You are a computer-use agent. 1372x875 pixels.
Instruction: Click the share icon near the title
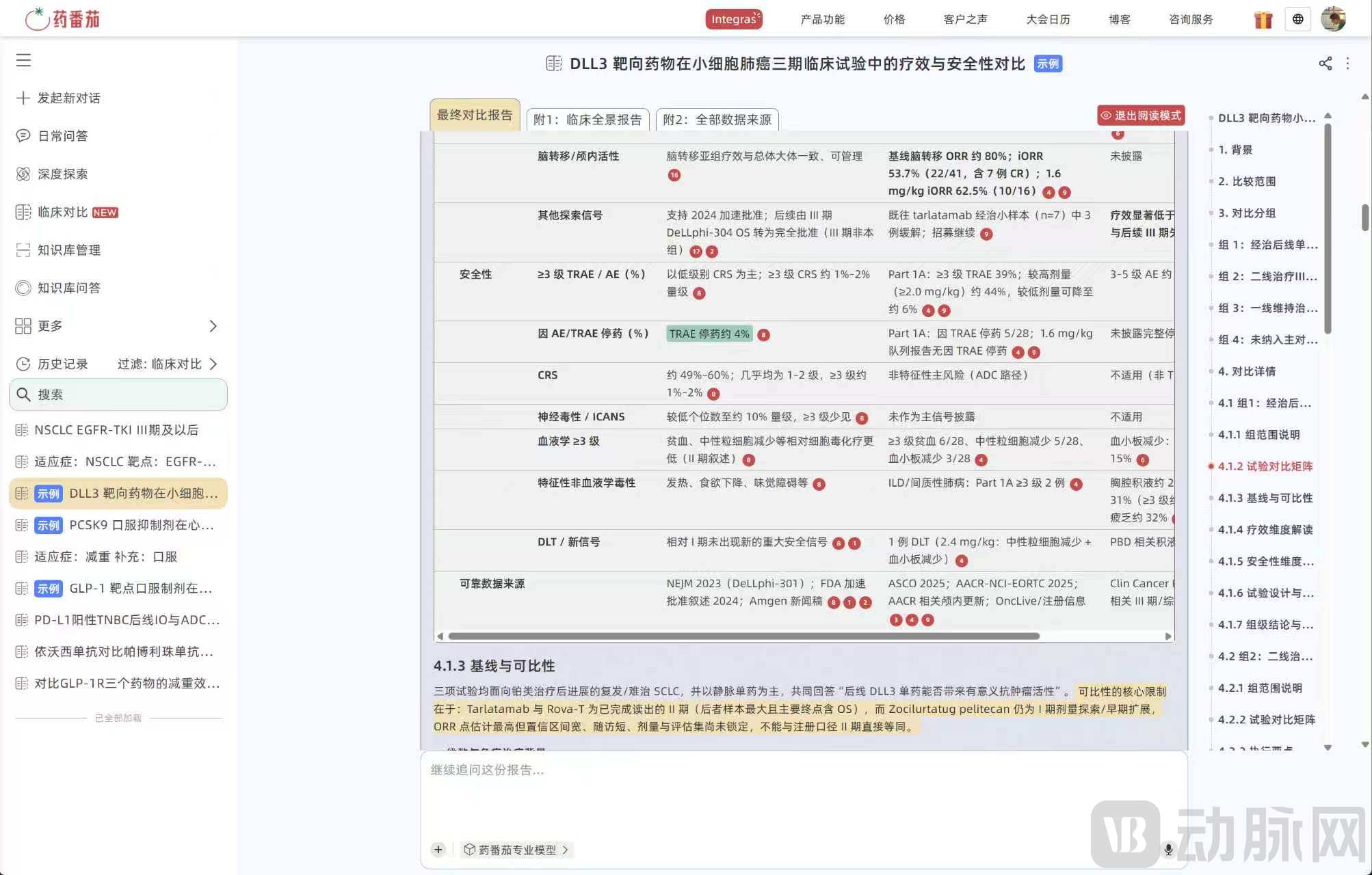(x=1325, y=64)
